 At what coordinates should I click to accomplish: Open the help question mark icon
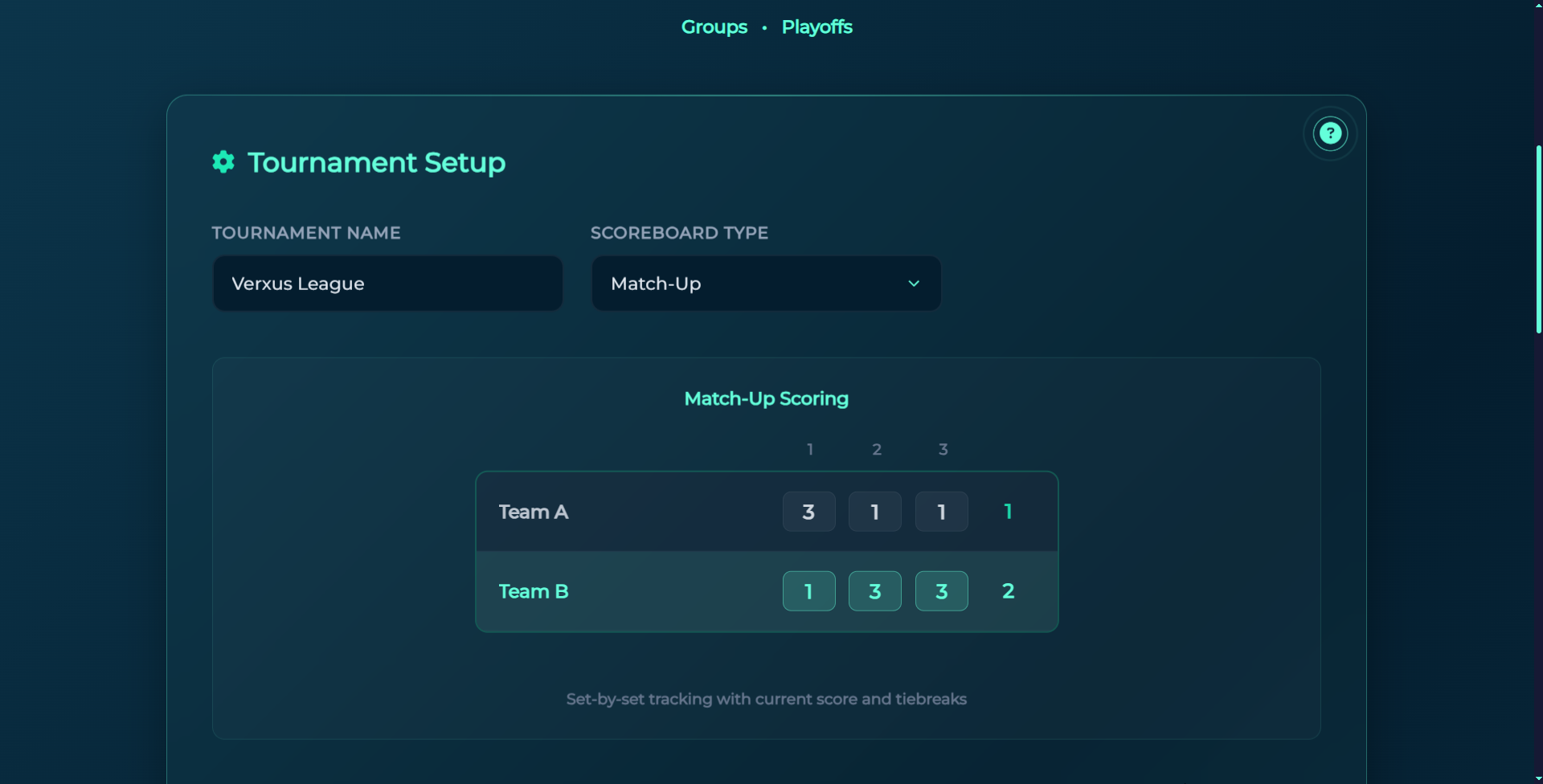(1329, 133)
